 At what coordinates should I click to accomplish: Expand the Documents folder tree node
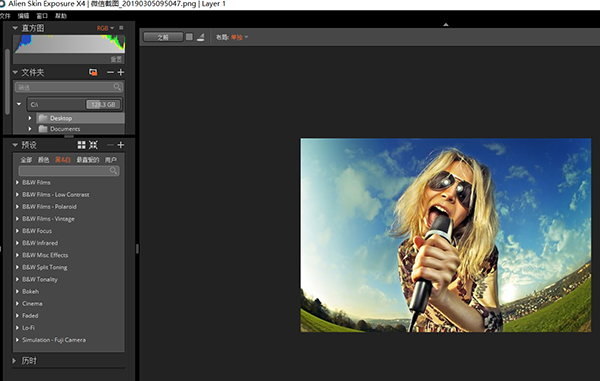pos(30,129)
